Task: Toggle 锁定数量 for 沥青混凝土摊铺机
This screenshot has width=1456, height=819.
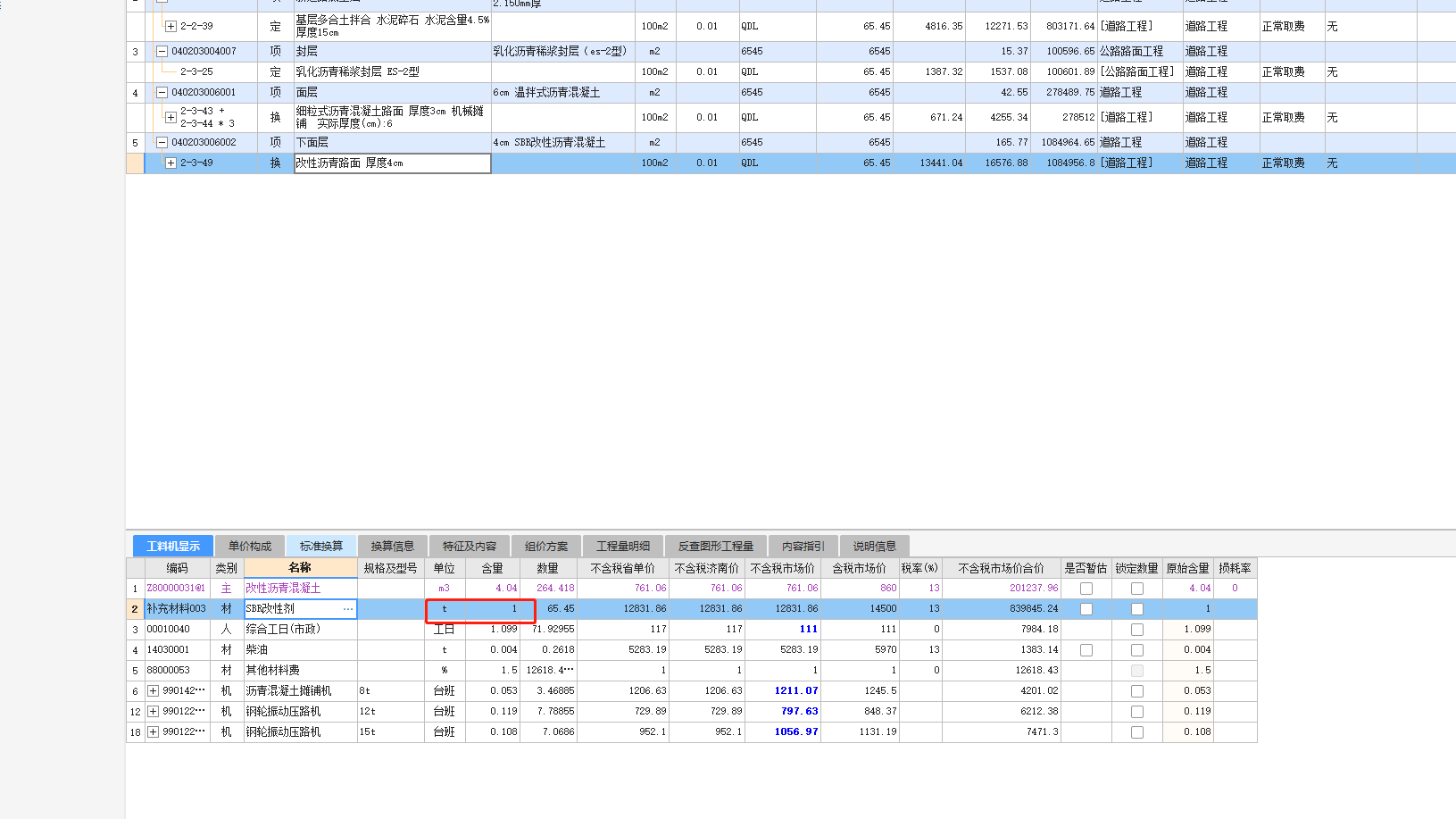Action: click(1137, 691)
